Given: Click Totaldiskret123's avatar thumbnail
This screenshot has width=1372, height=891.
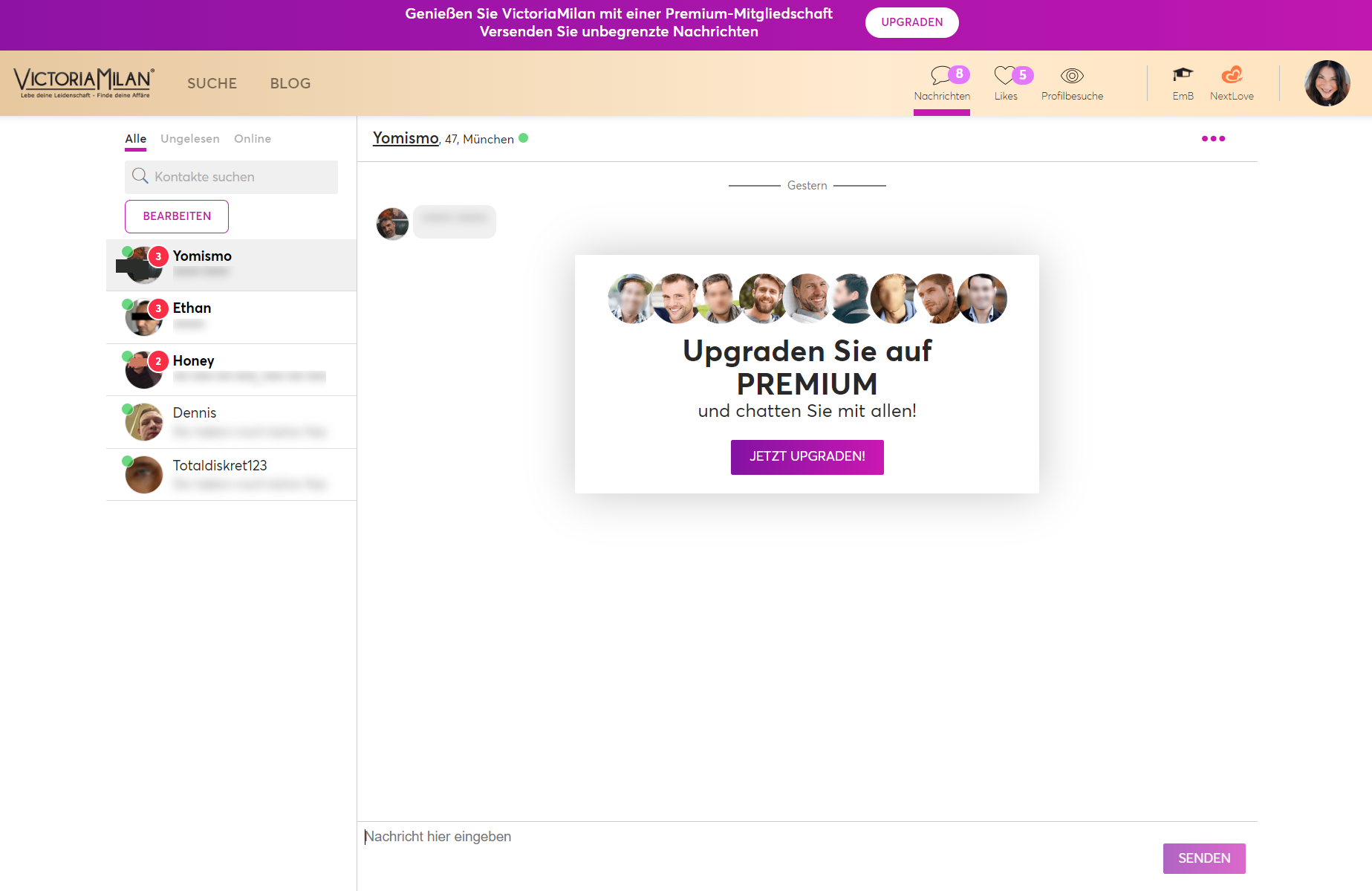Looking at the screenshot, I should click(x=143, y=475).
